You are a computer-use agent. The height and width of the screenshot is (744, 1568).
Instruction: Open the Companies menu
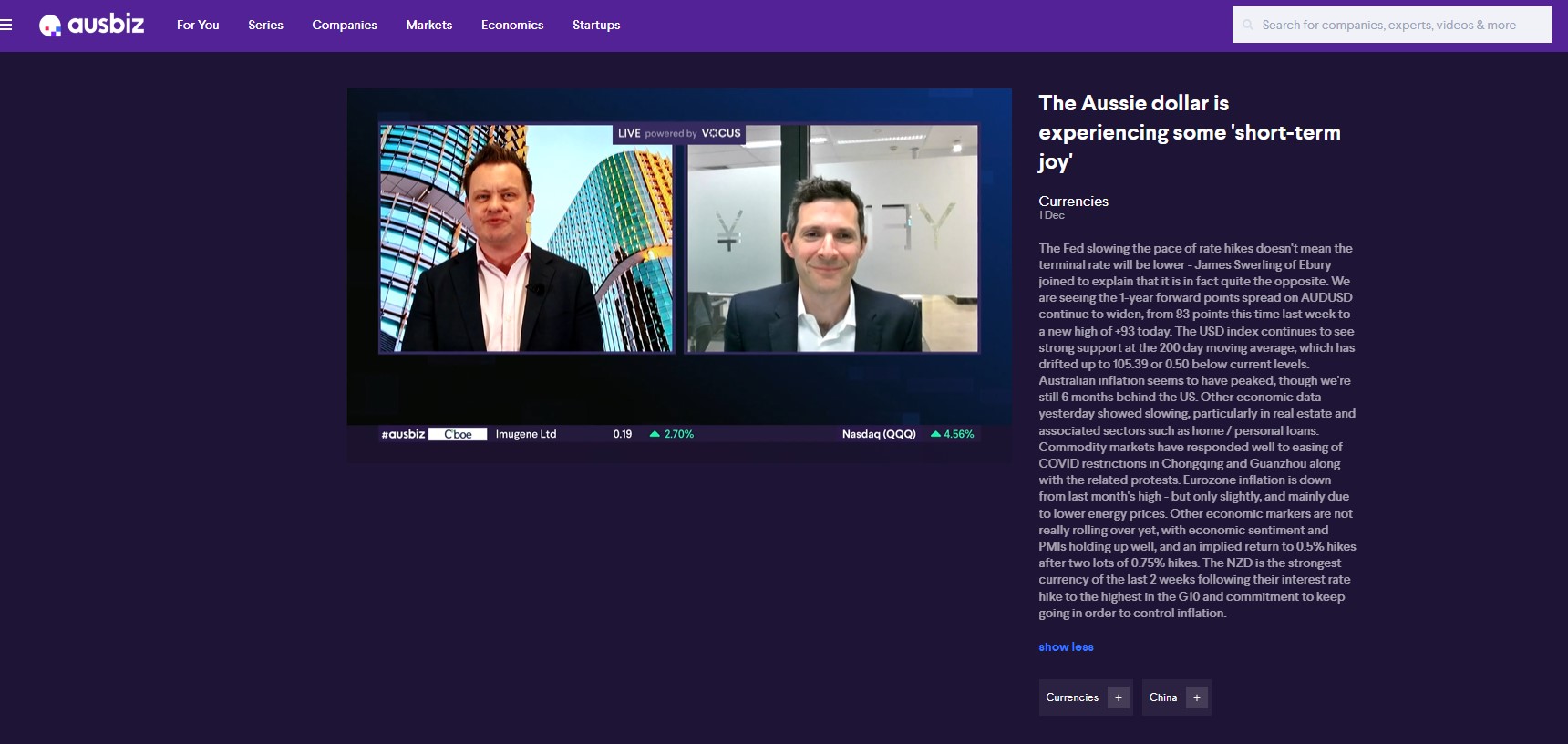[345, 25]
